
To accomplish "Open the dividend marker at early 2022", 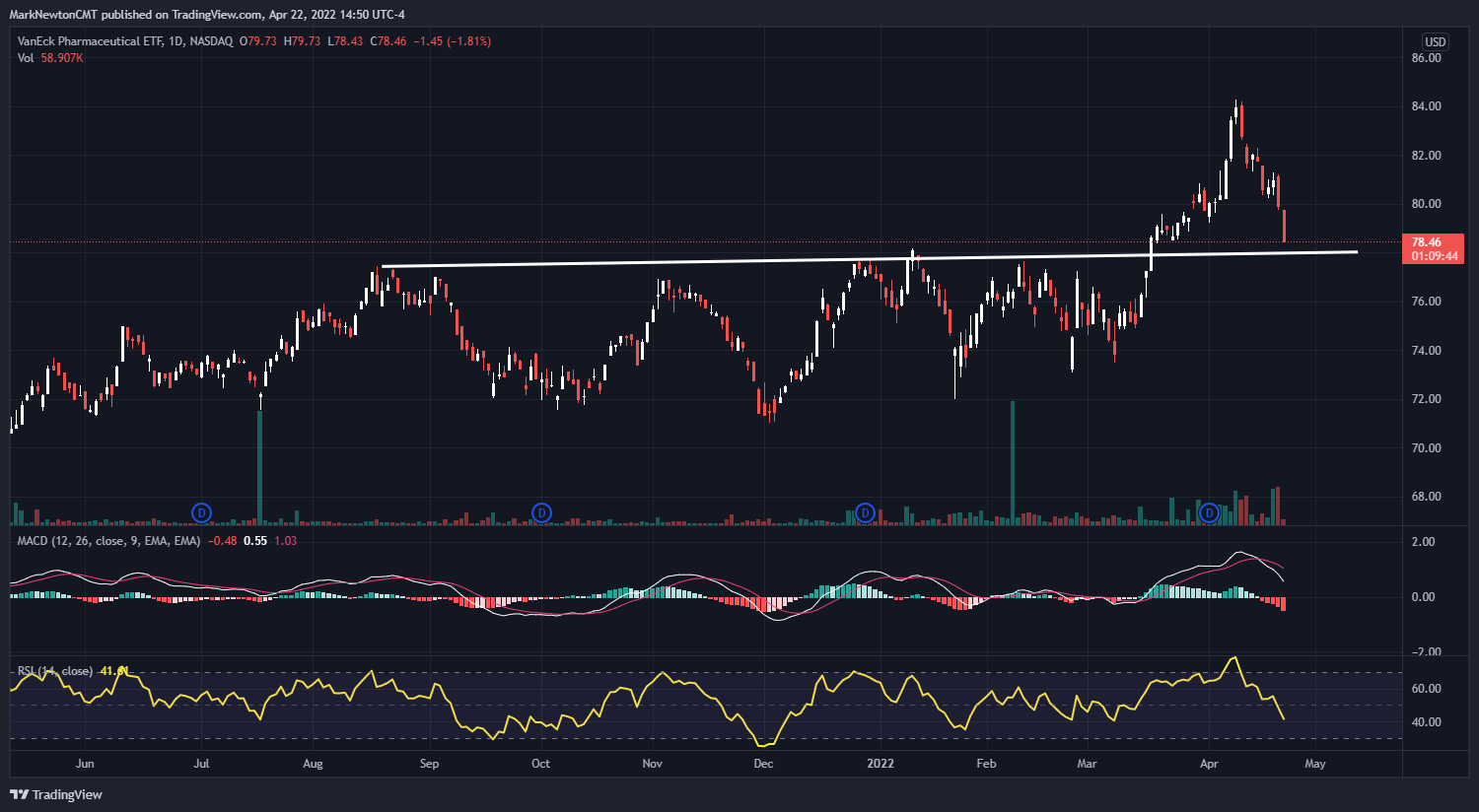I will point(865,512).
